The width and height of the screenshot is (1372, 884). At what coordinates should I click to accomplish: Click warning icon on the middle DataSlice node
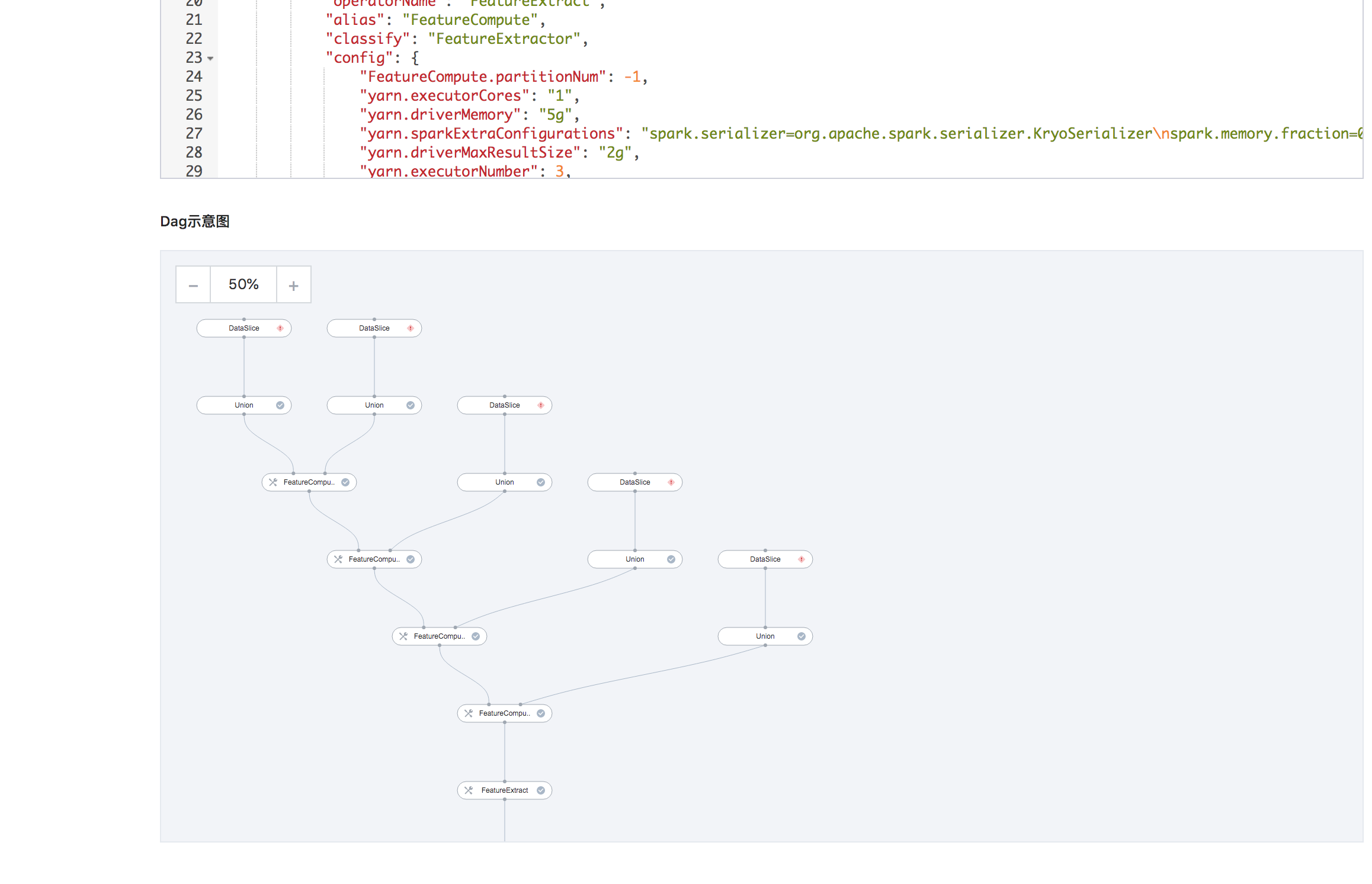click(x=541, y=405)
